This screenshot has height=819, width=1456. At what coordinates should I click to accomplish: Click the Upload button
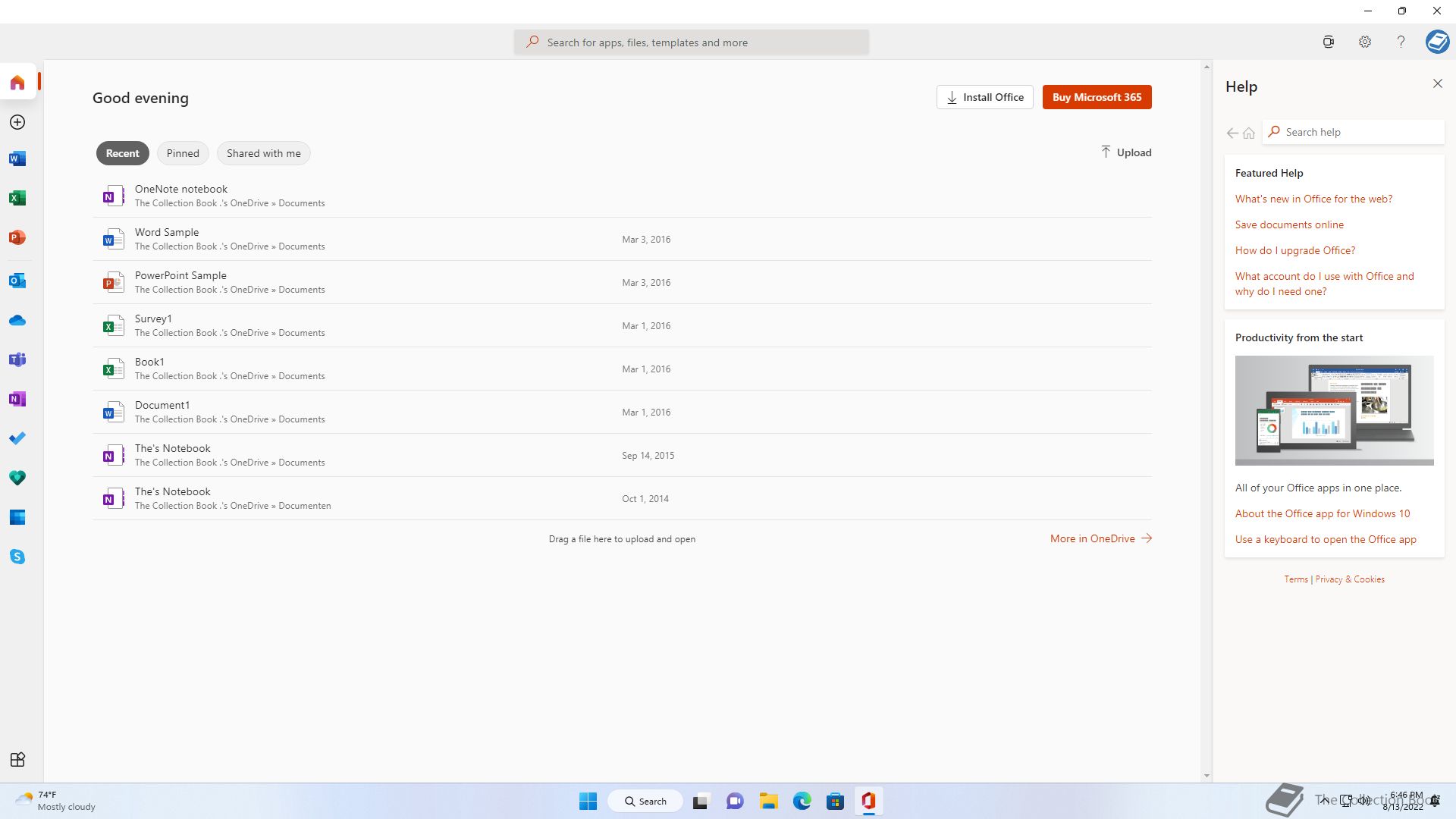(x=1126, y=152)
